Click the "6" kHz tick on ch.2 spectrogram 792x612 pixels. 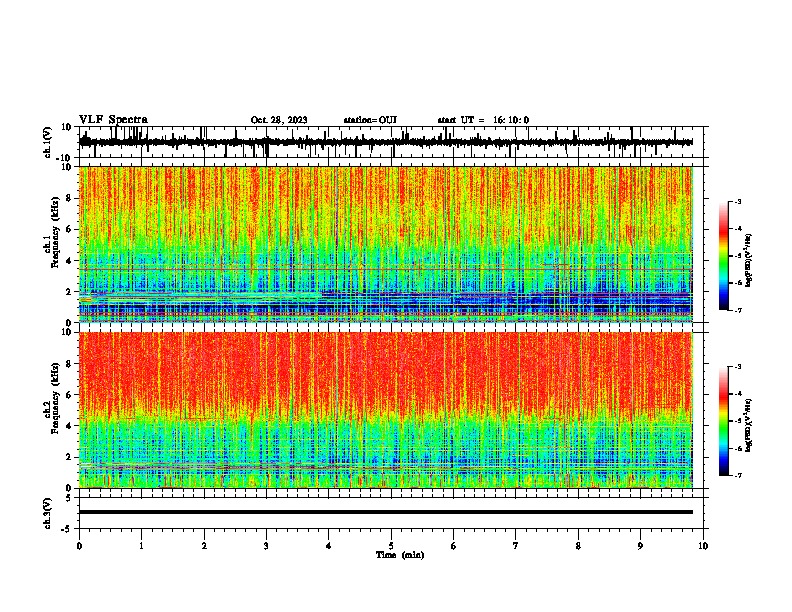point(70,394)
